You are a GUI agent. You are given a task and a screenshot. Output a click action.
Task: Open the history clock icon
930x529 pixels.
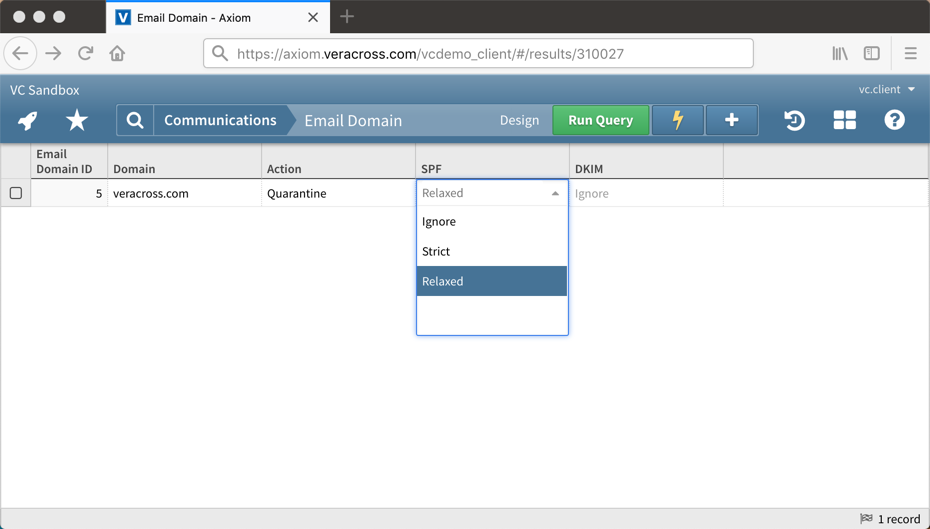(794, 120)
